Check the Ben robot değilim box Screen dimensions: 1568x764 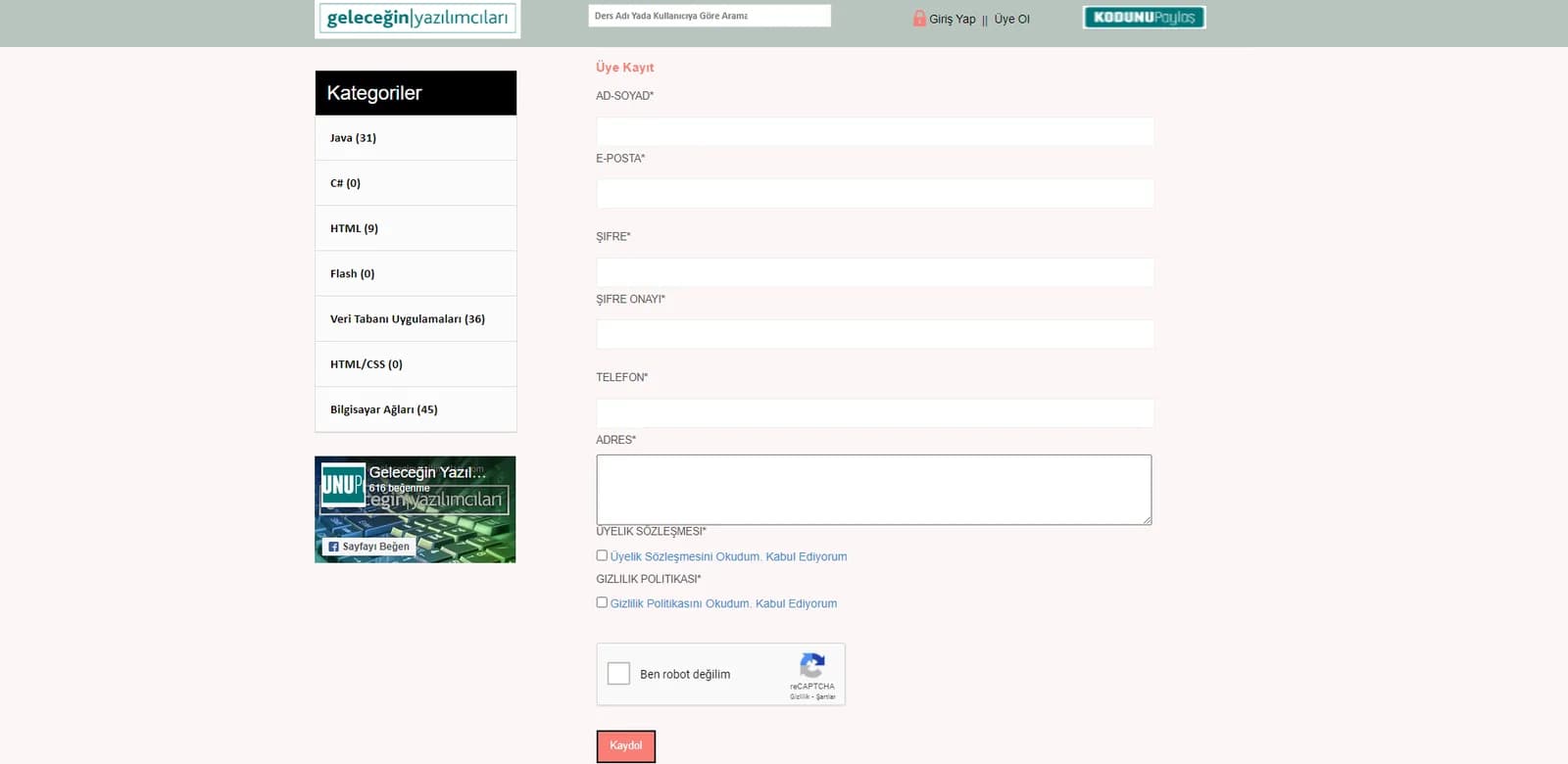(618, 674)
